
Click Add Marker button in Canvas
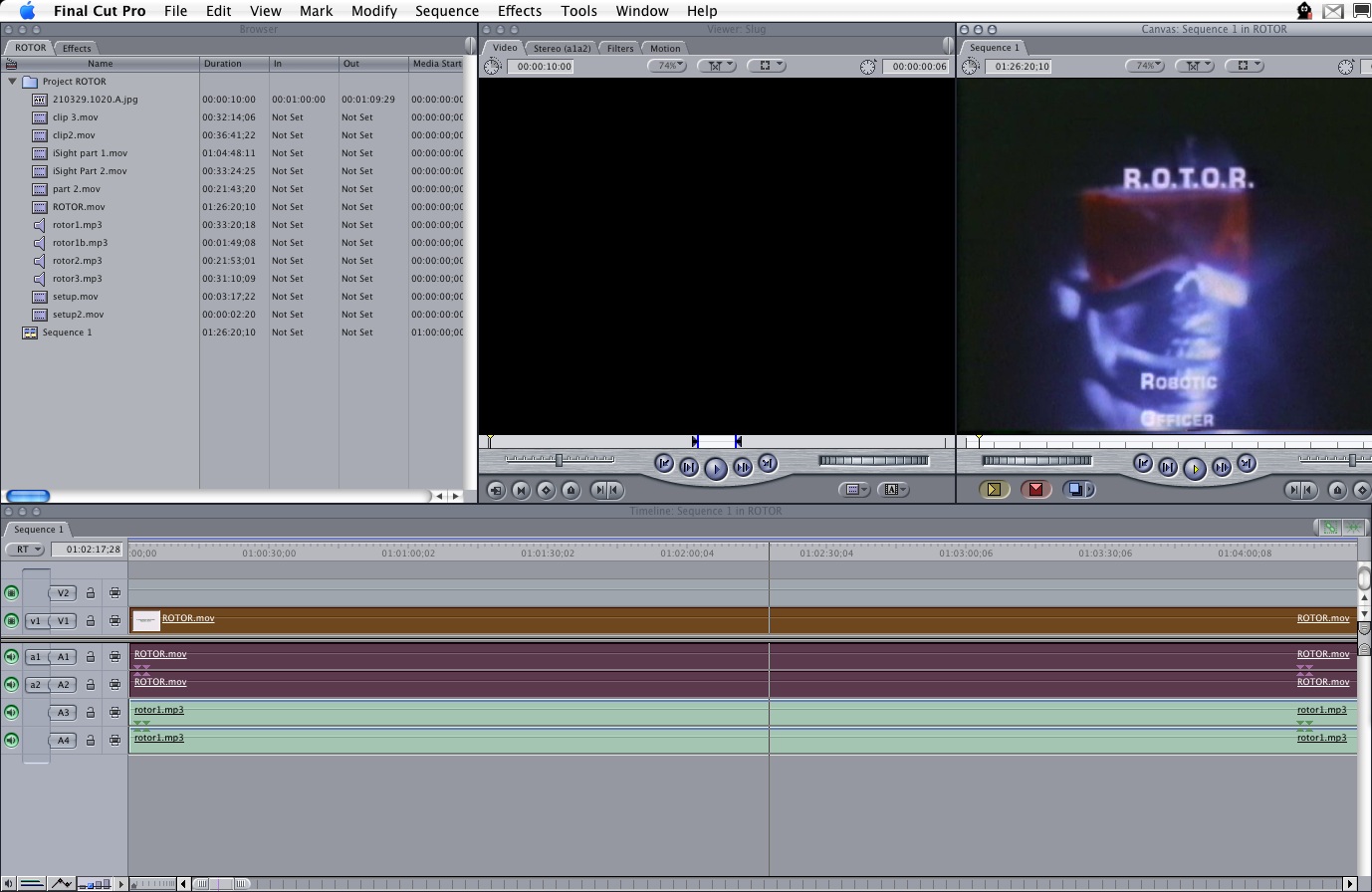click(x=1337, y=490)
